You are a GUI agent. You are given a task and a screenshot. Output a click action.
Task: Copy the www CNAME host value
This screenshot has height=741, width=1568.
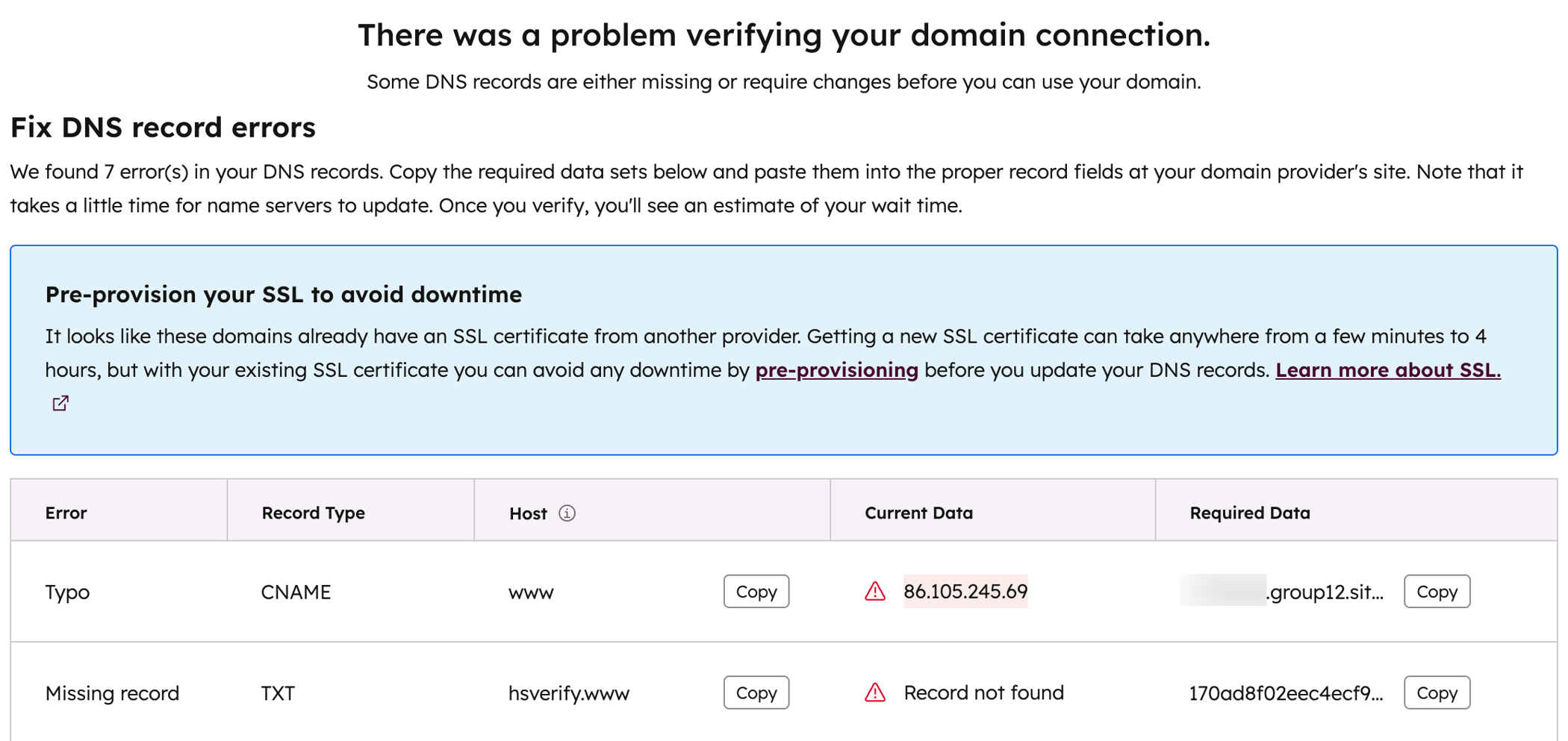[756, 591]
